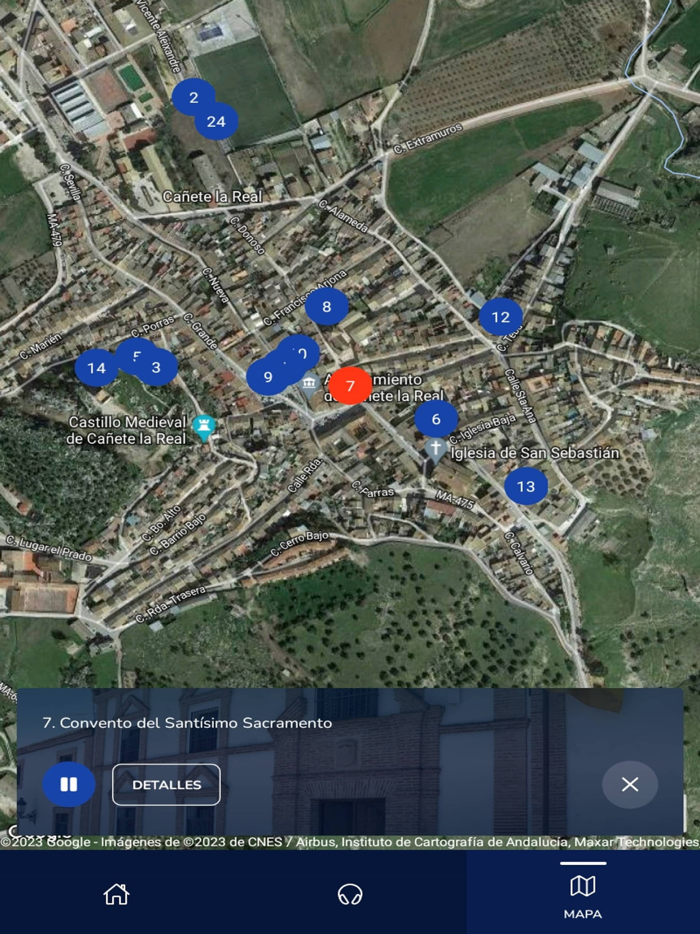Select map marker number 24
The width and height of the screenshot is (700, 934).
click(216, 122)
